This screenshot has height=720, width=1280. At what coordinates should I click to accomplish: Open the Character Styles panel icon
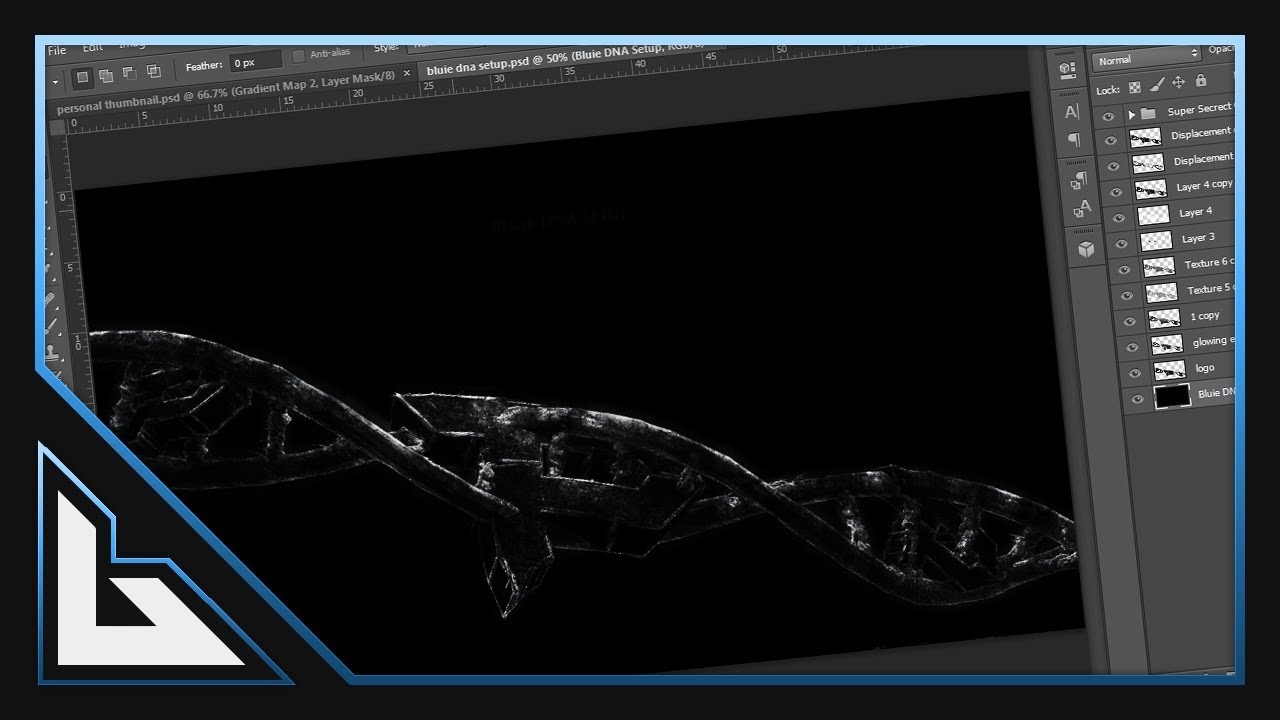coord(1082,209)
